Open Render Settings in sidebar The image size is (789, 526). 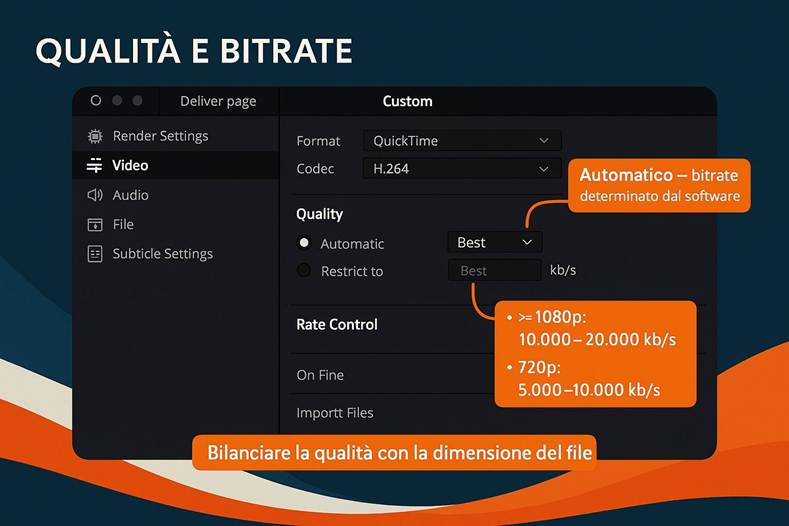176,136
